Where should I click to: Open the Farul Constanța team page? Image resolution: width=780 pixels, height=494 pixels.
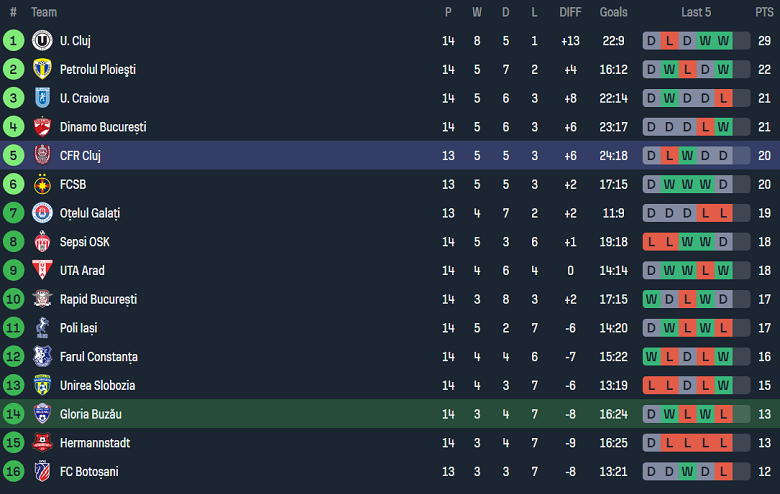point(98,357)
